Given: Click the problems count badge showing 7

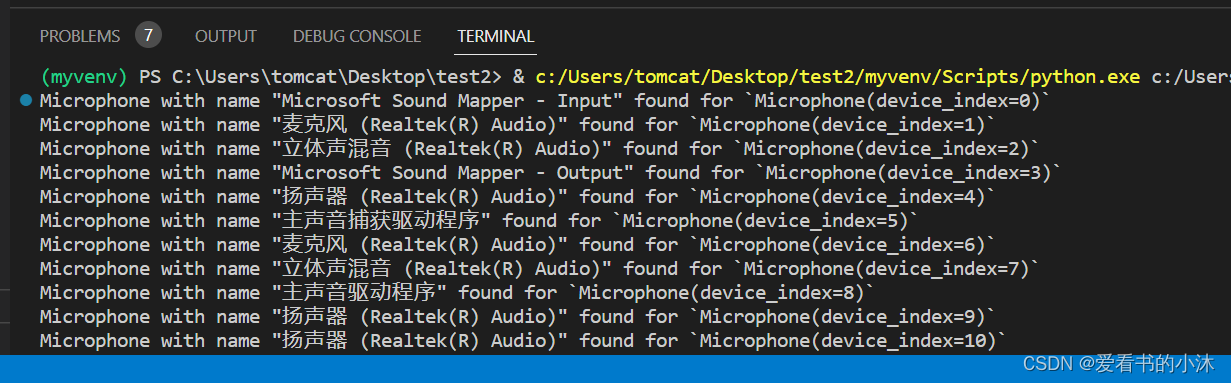Looking at the screenshot, I should tap(148, 35).
